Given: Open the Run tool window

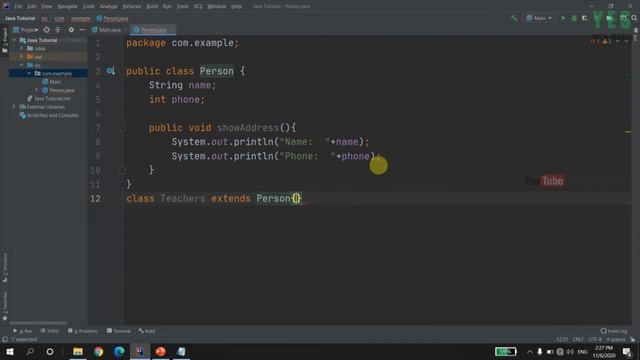Looking at the screenshot, I should 22,331.
